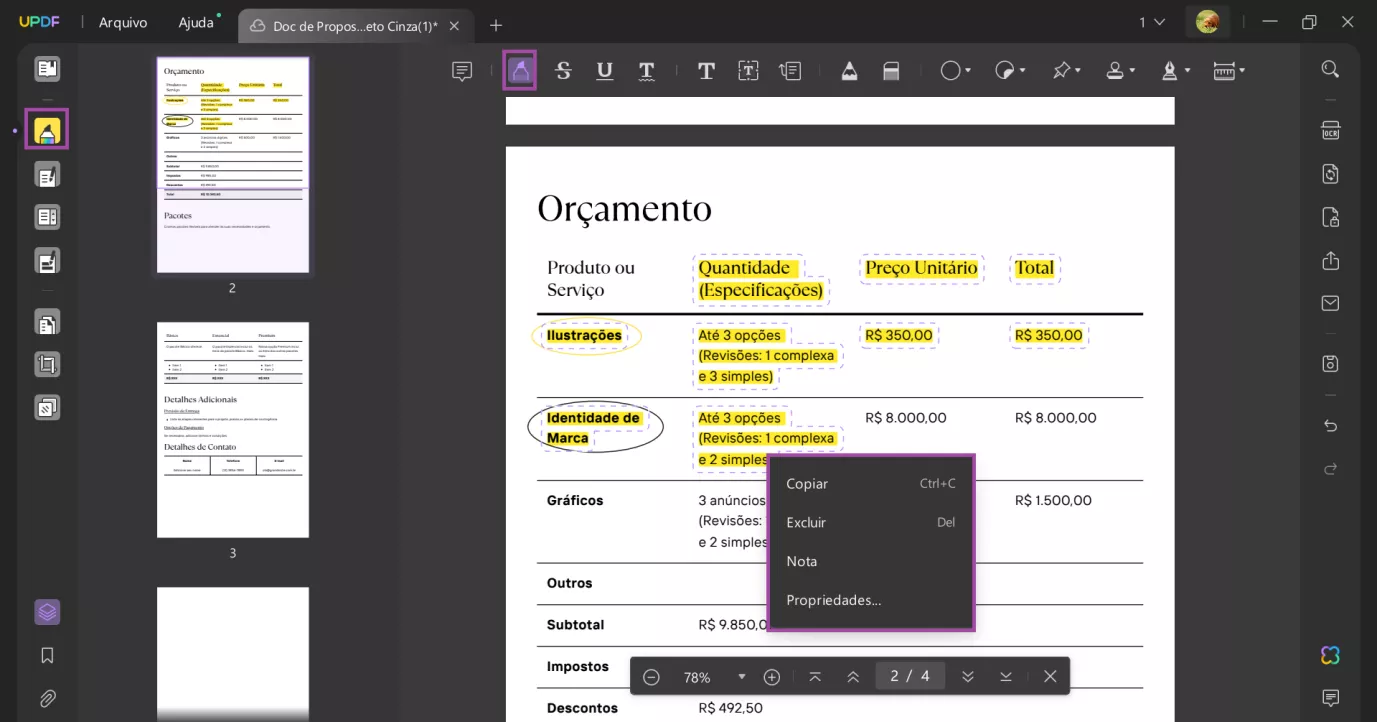This screenshot has width=1377, height=722.
Task: Go to next page arrow
Action: coord(968,677)
